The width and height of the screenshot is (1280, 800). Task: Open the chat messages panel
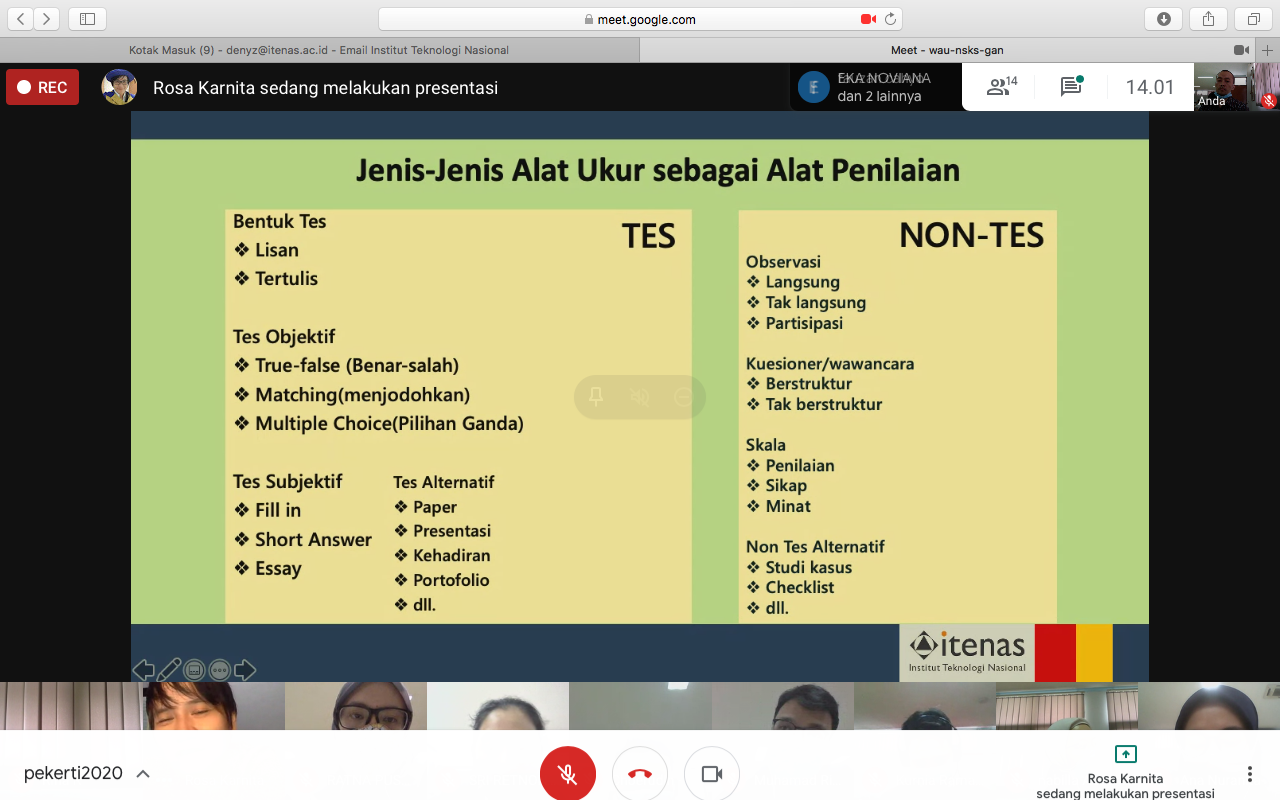[1071, 87]
